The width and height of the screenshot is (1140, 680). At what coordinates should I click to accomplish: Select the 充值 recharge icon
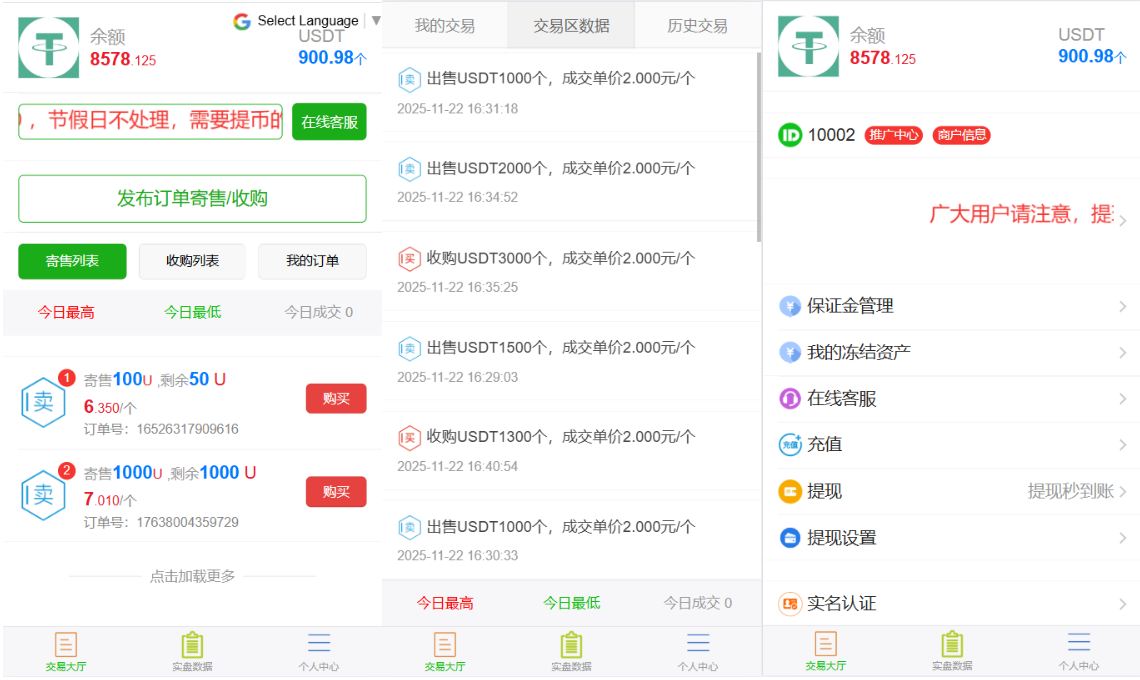tap(790, 444)
